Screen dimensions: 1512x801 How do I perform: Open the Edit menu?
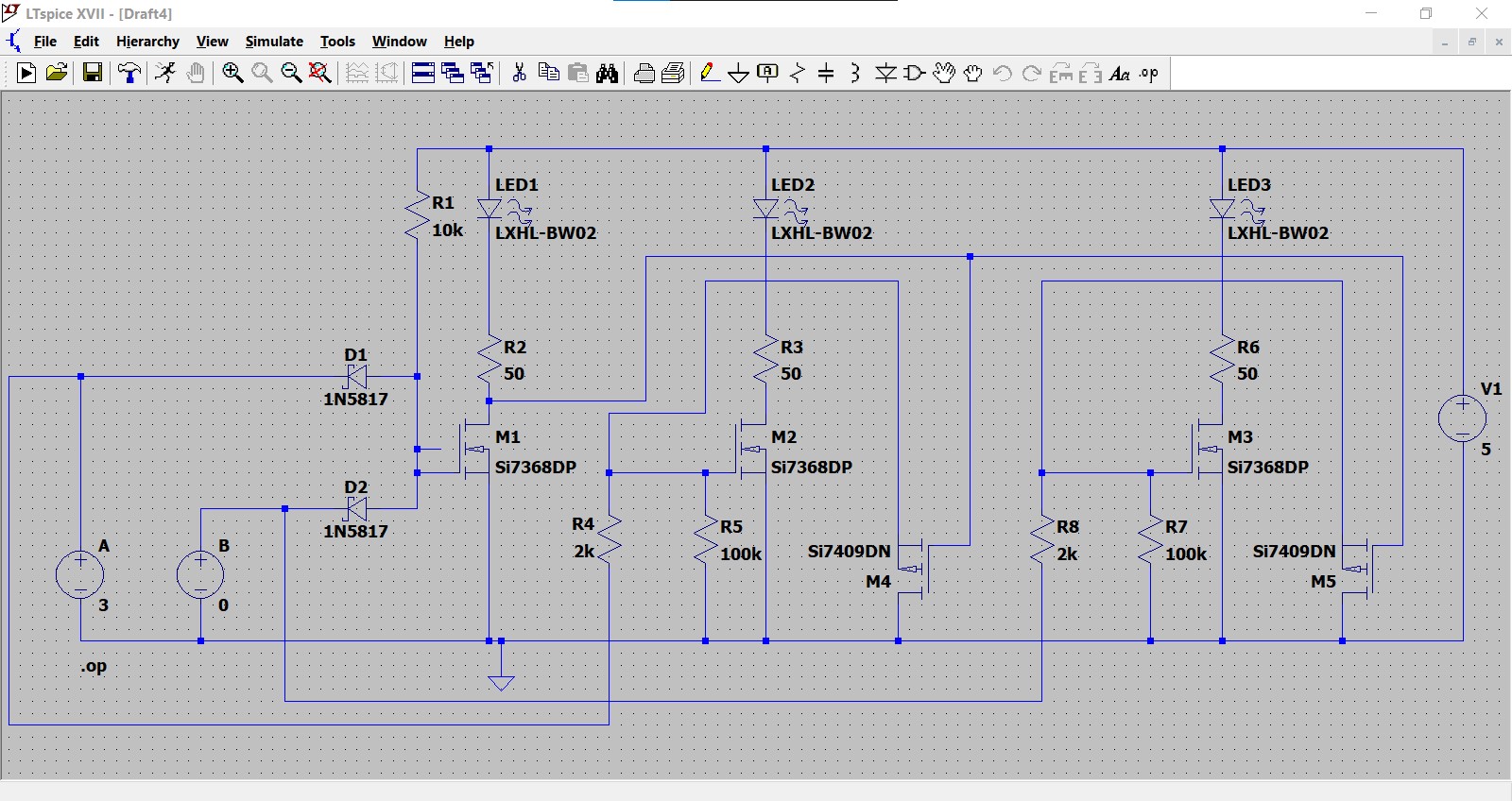[x=86, y=42]
